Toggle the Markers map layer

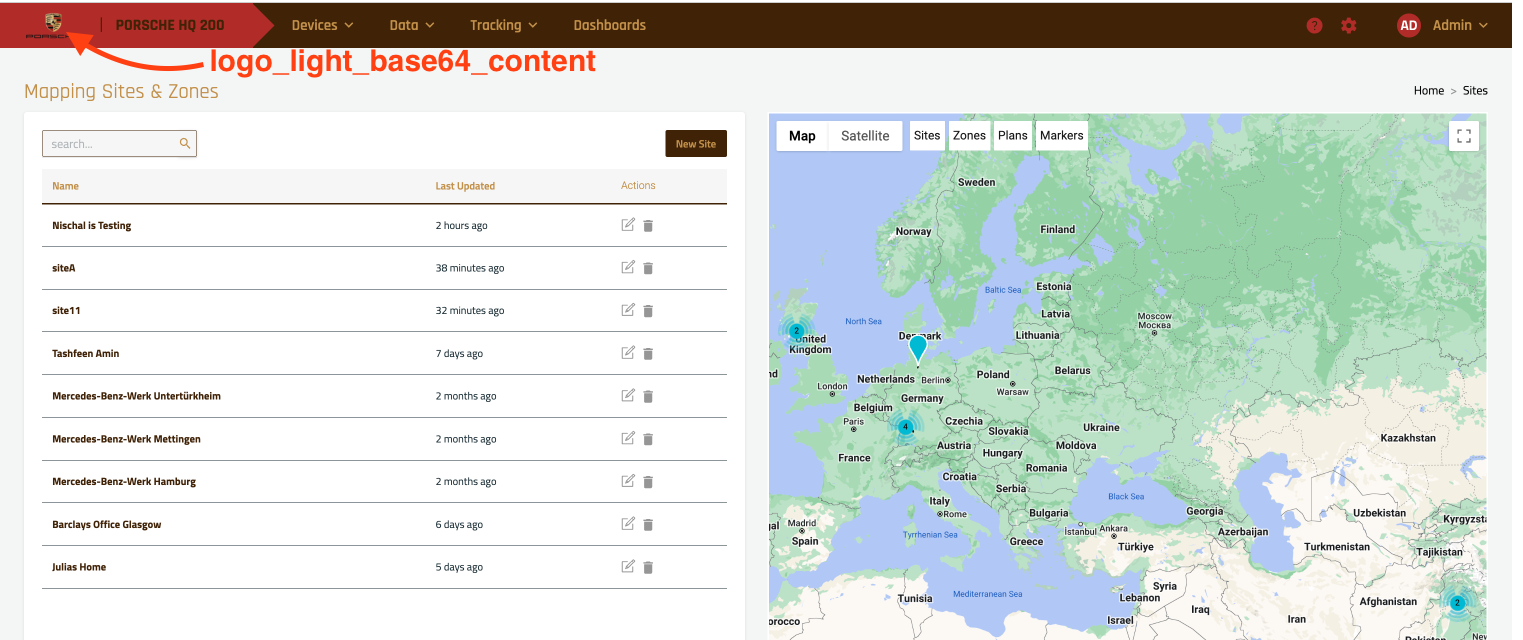1061,136
